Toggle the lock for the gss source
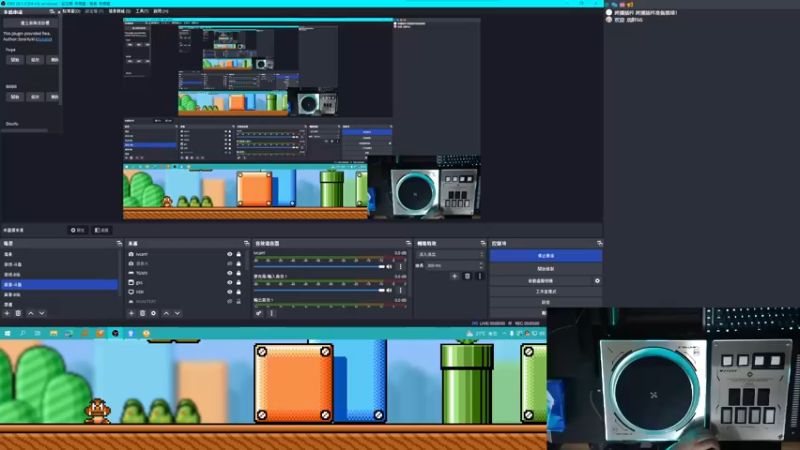The image size is (800, 450). [238, 282]
